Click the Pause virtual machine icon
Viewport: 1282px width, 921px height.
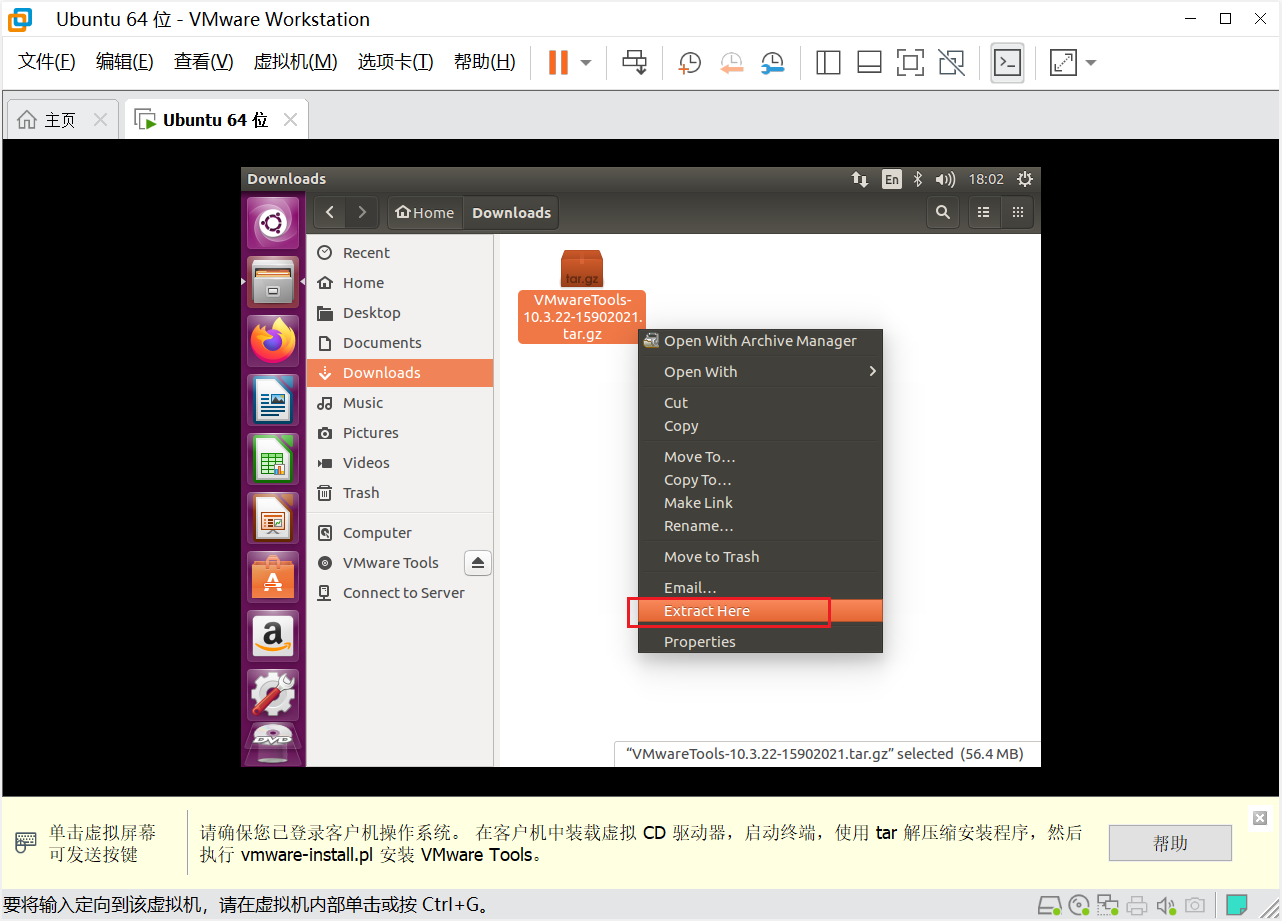click(x=558, y=62)
